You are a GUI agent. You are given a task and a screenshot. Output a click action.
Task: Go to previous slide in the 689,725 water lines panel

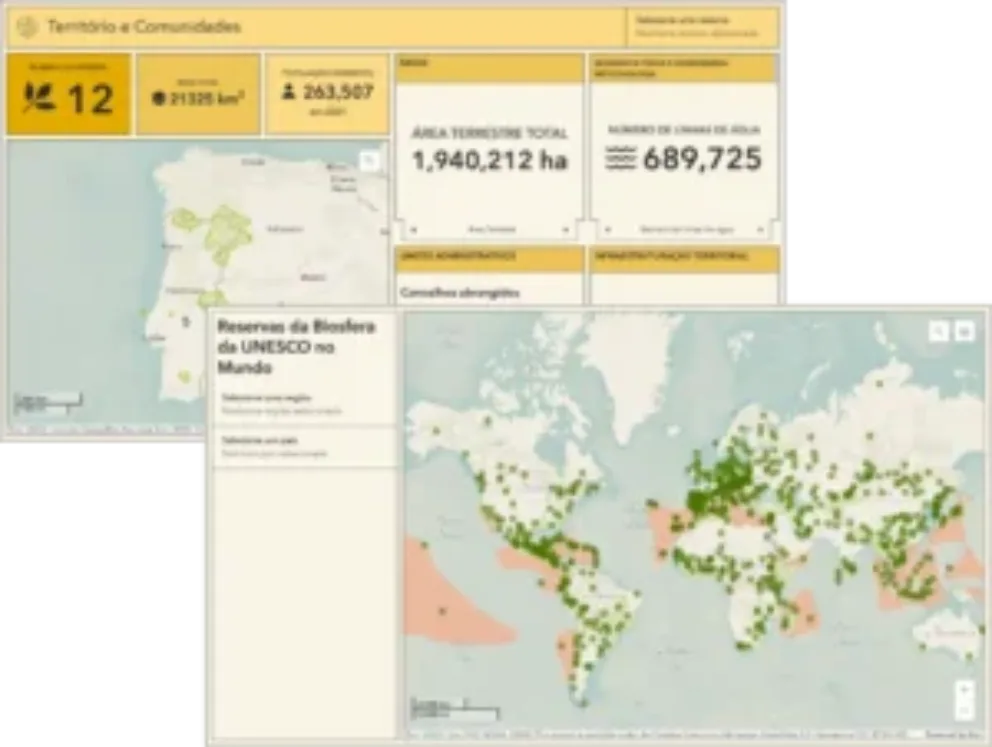coord(608,230)
